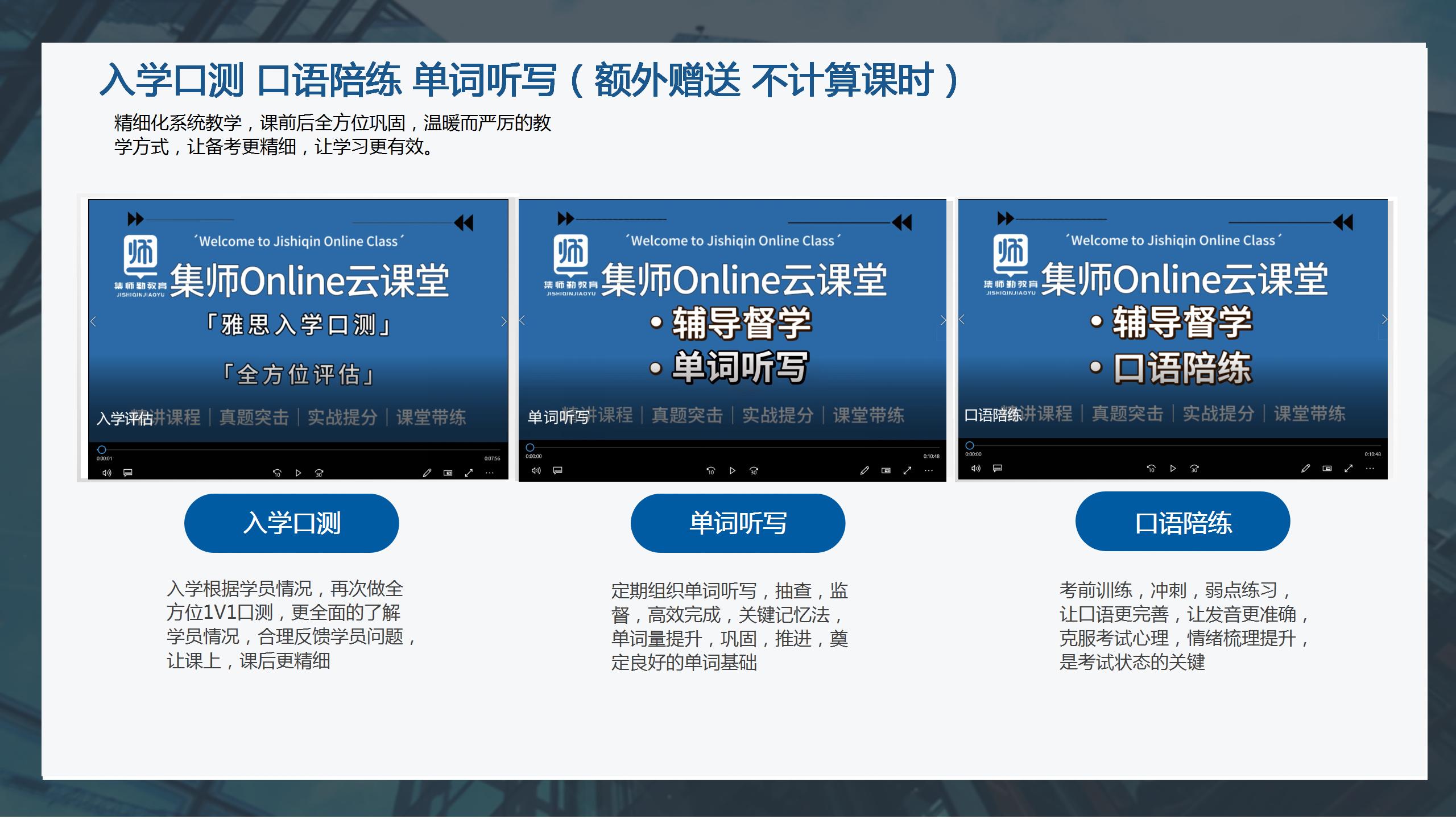Click the paragraph starting 考前训练，冲刺
Image resolution: width=1456 pixels, height=819 pixels.
[1183, 626]
